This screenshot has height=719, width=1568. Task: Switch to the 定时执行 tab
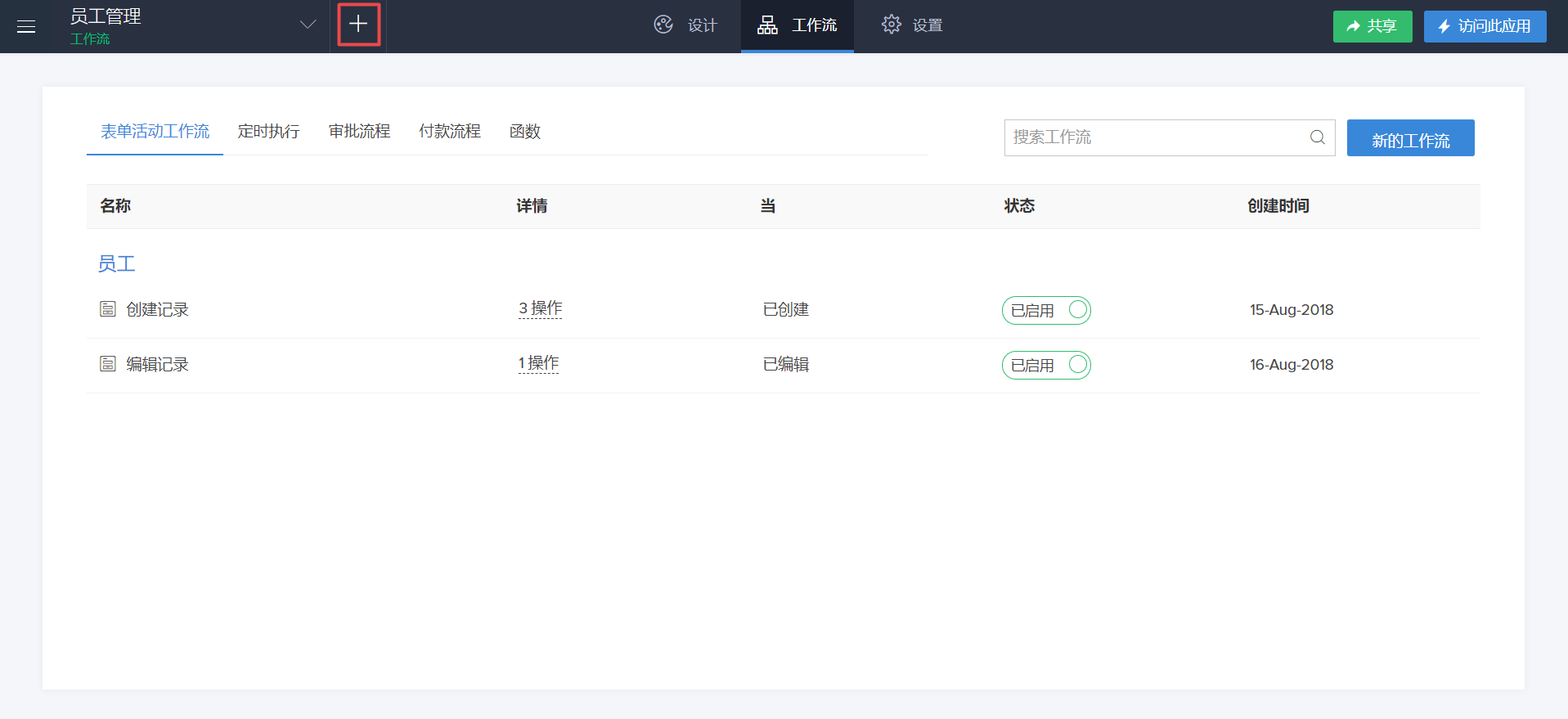click(268, 132)
